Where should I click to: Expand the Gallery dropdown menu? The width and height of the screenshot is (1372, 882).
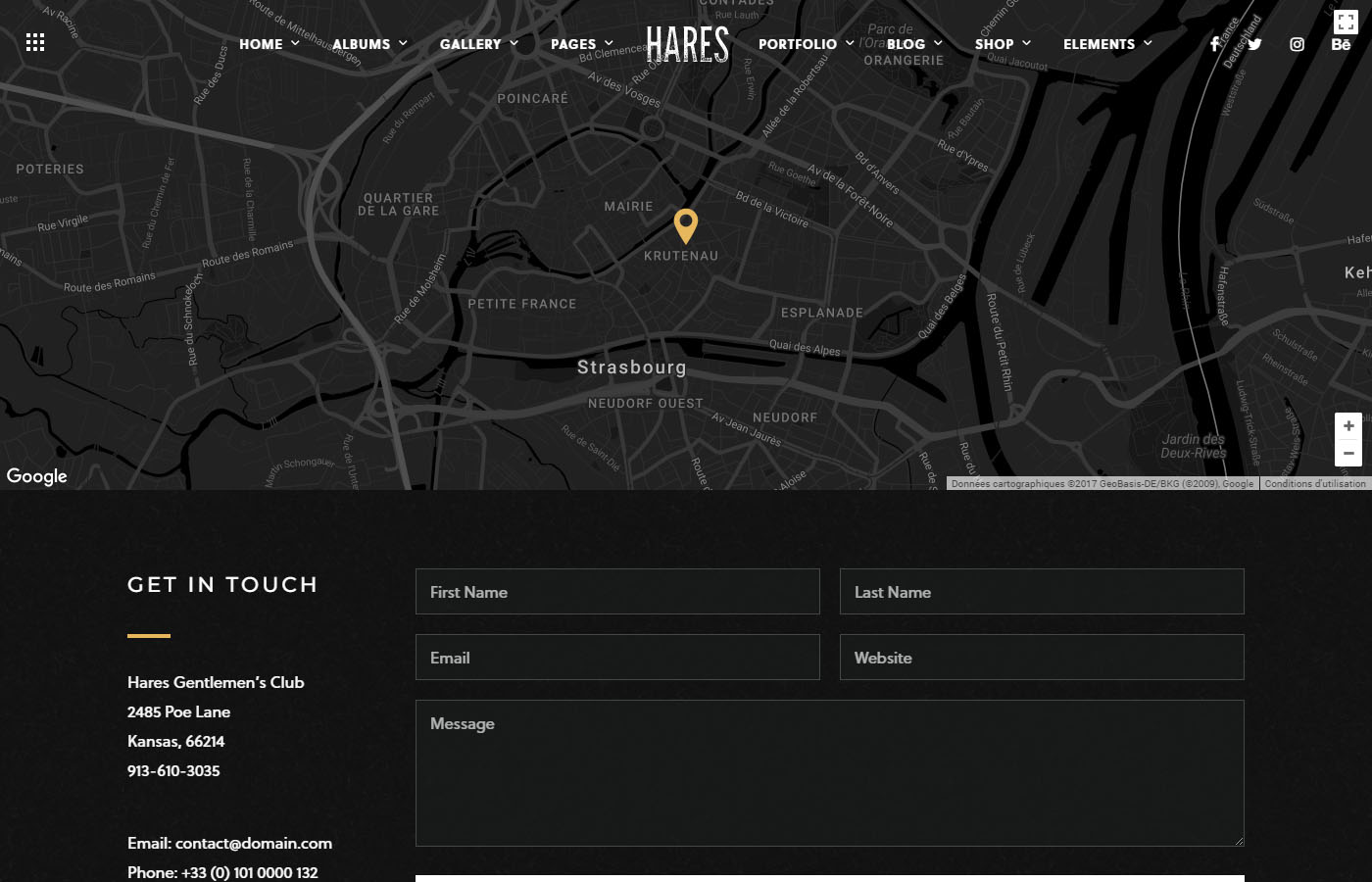(478, 44)
